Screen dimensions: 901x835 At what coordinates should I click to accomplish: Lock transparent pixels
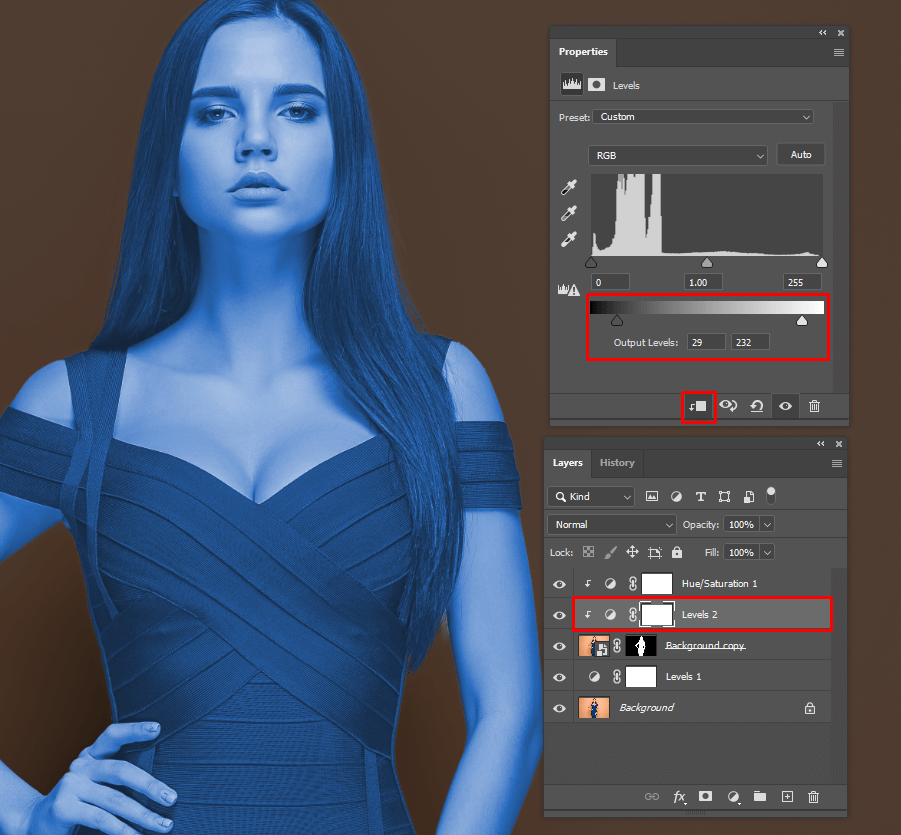pos(588,552)
